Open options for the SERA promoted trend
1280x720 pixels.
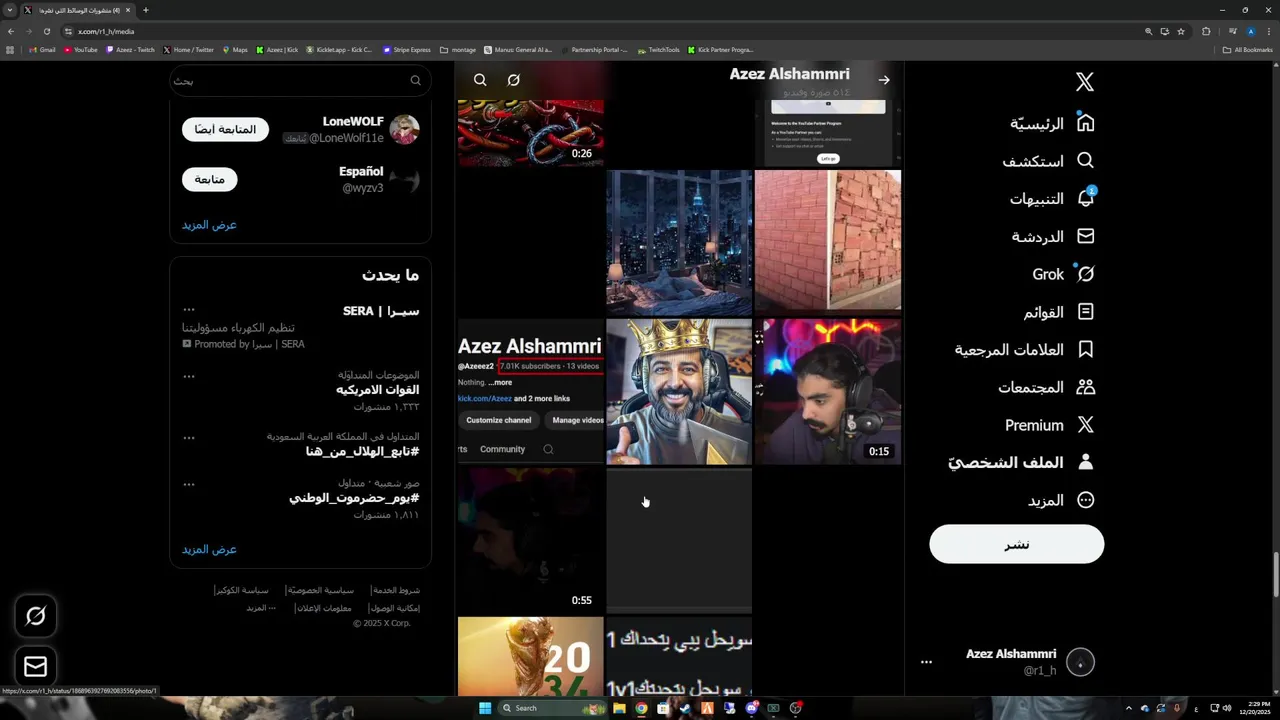[x=189, y=309]
